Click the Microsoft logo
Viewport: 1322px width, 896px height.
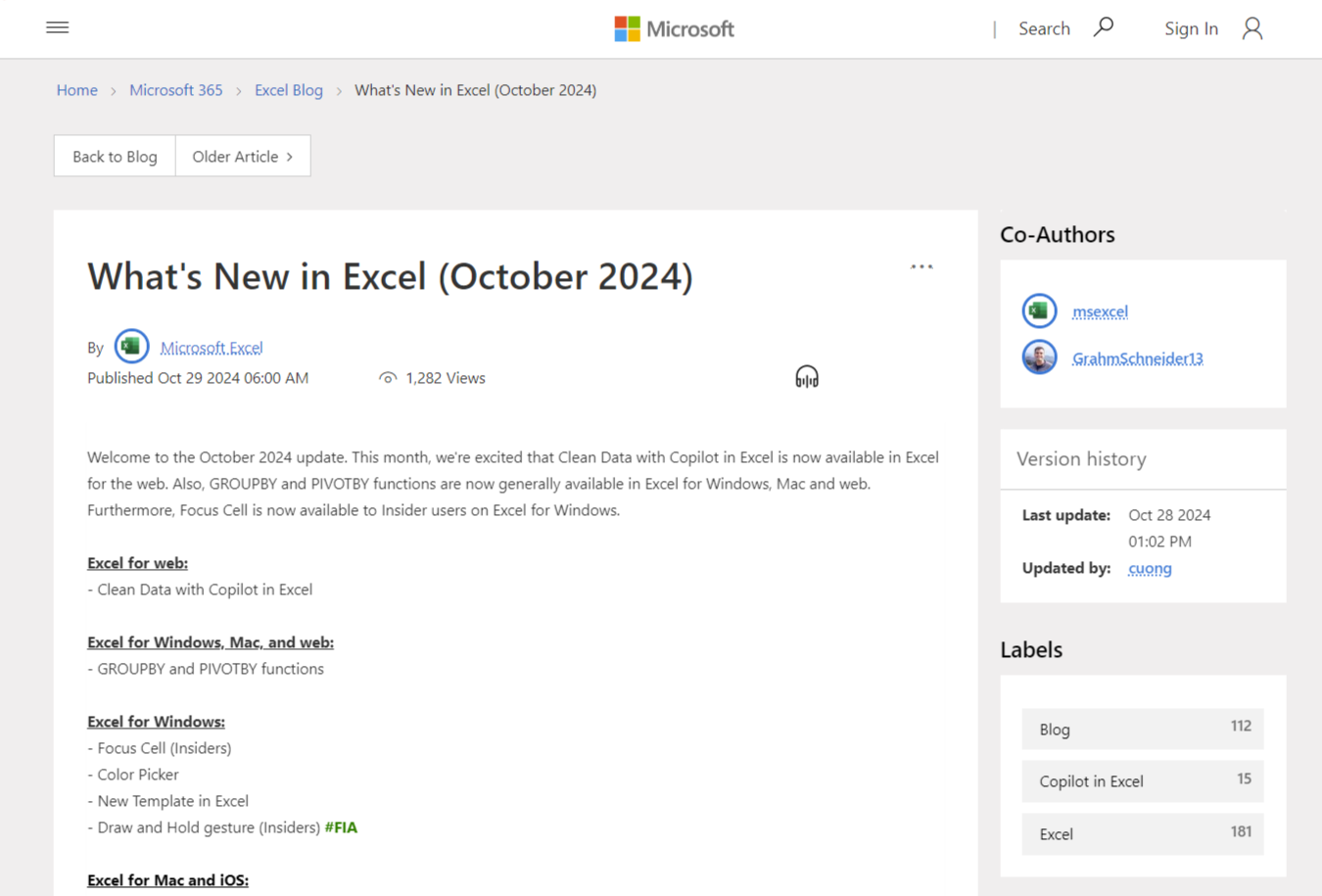pos(673,28)
